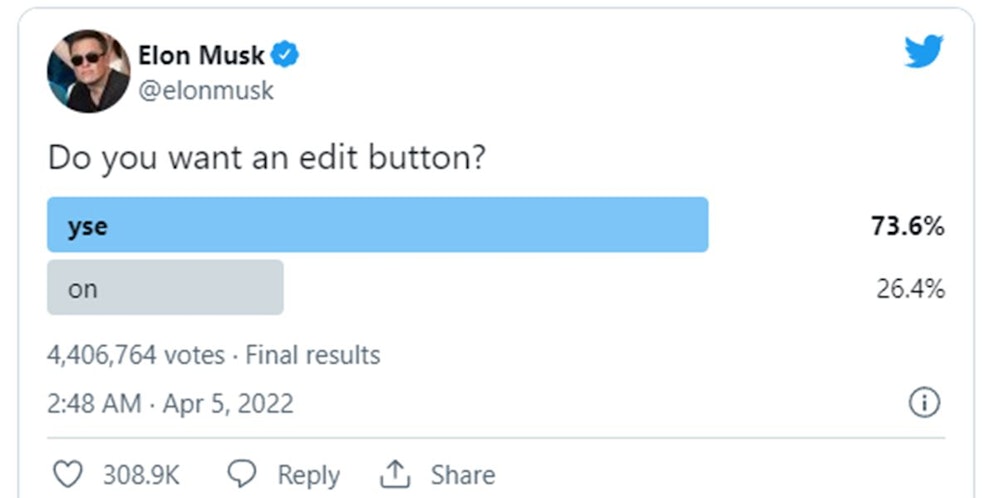This screenshot has height=498, width=996.
Task: Like the tweet using the heart icon
Action: [x=68, y=474]
